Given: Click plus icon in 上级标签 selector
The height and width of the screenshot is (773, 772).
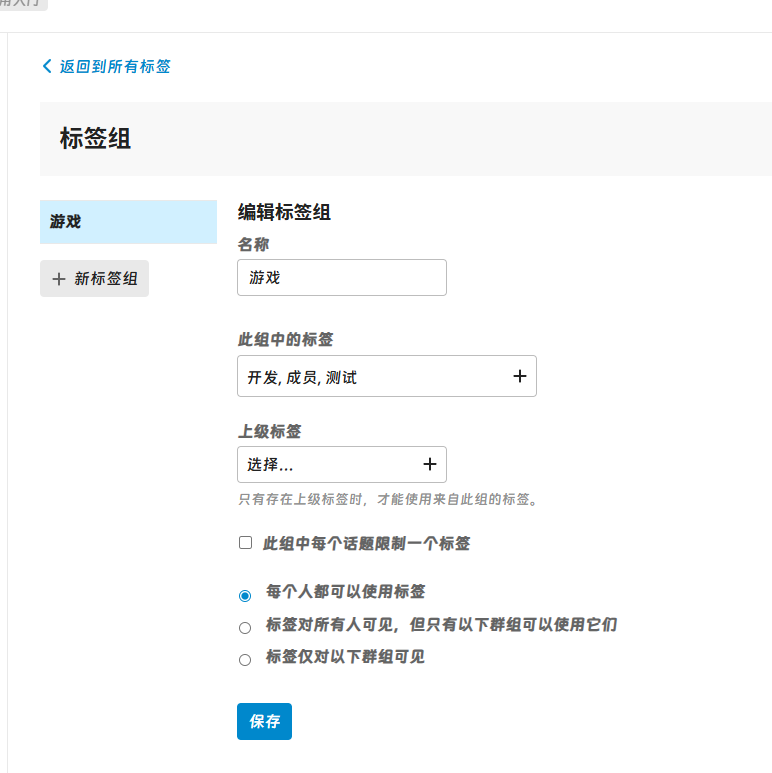Looking at the screenshot, I should coord(429,464).
